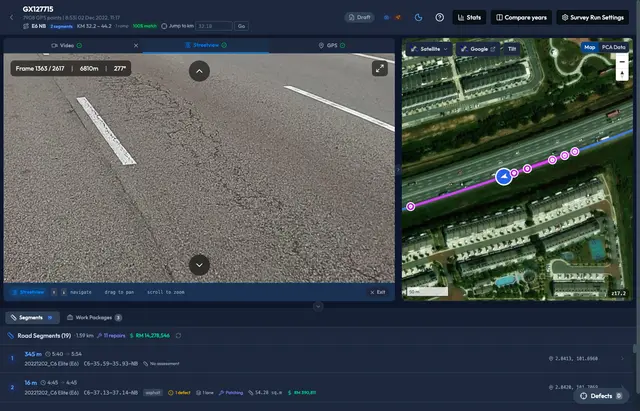640x411 pixels.
Task: Exit streetview mode
Action: click(x=378, y=292)
